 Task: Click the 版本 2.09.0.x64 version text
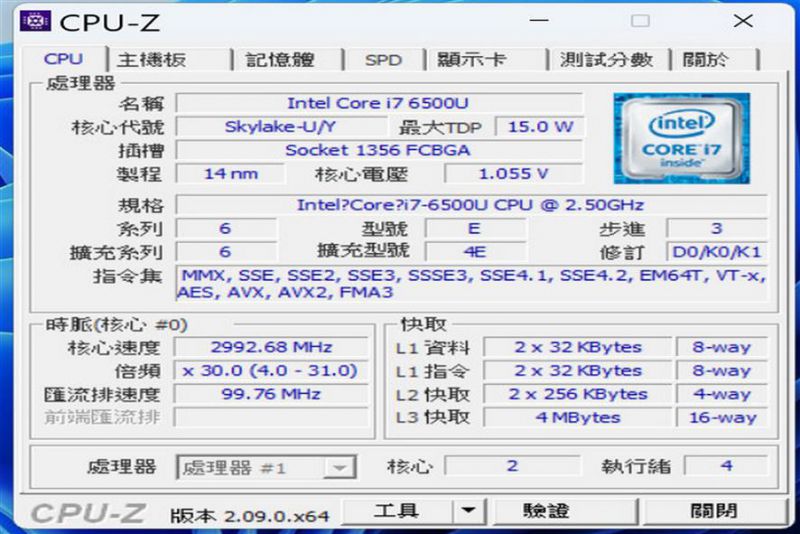pos(249,516)
